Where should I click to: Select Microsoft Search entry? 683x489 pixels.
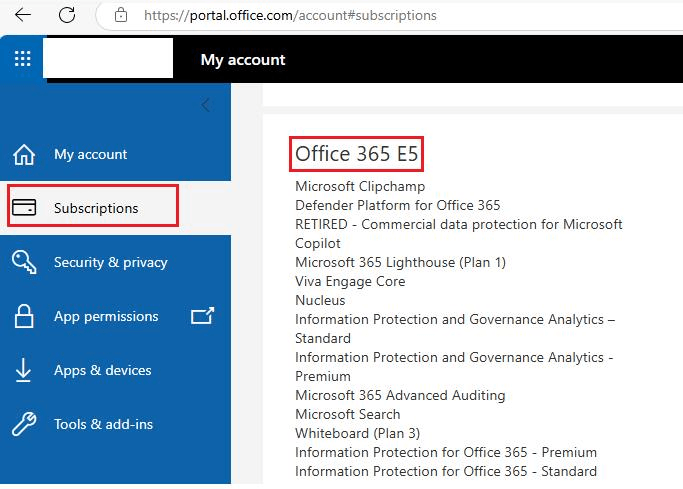click(348, 414)
